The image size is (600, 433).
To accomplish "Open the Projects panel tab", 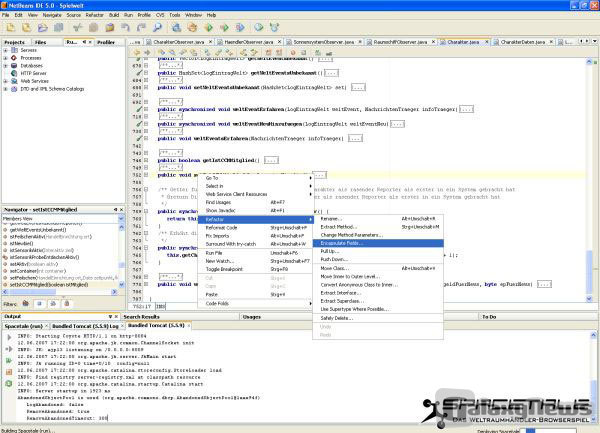I will pyautogui.click(x=15, y=43).
